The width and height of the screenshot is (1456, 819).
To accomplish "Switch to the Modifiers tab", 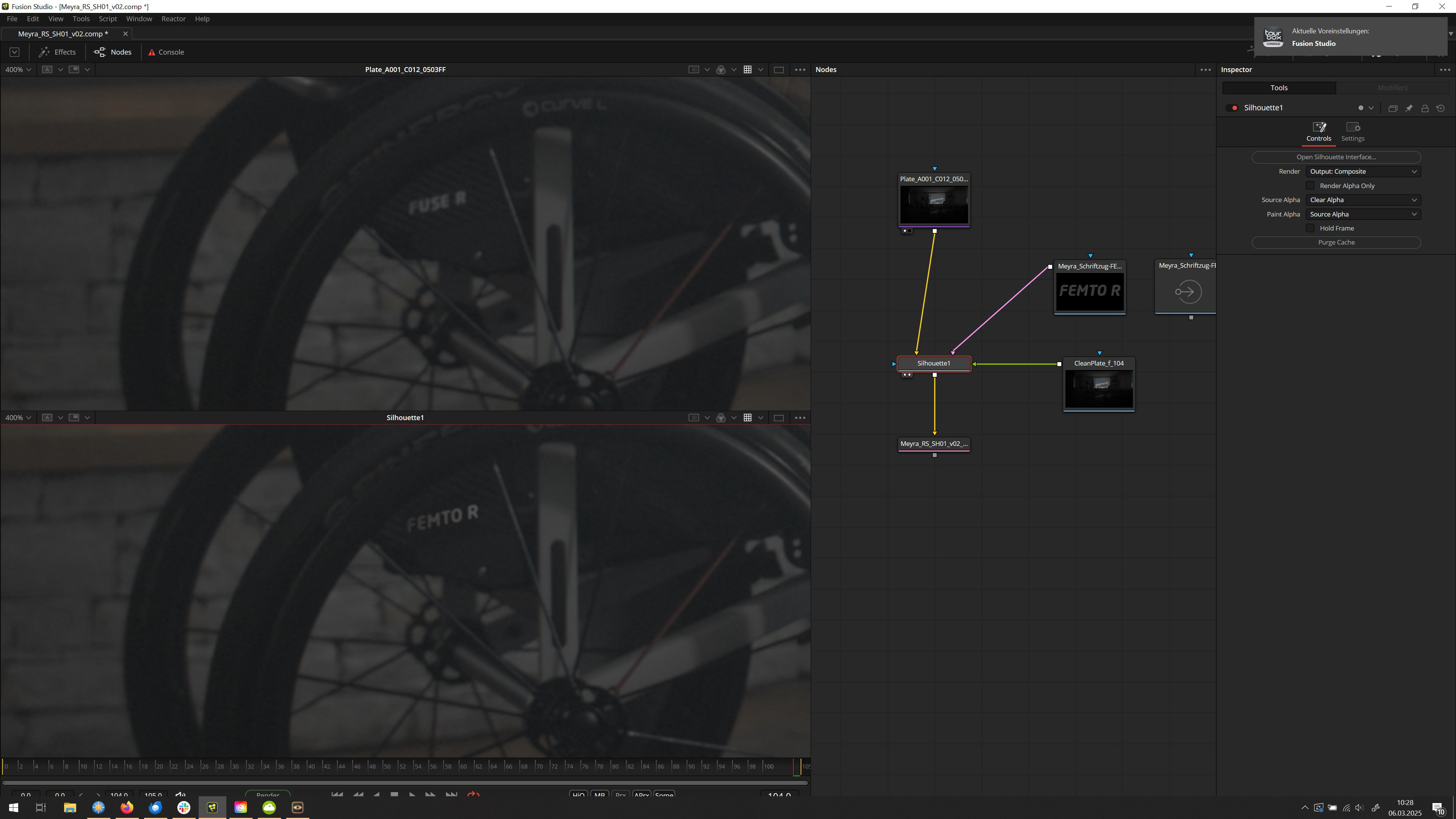I will pos(1392,88).
